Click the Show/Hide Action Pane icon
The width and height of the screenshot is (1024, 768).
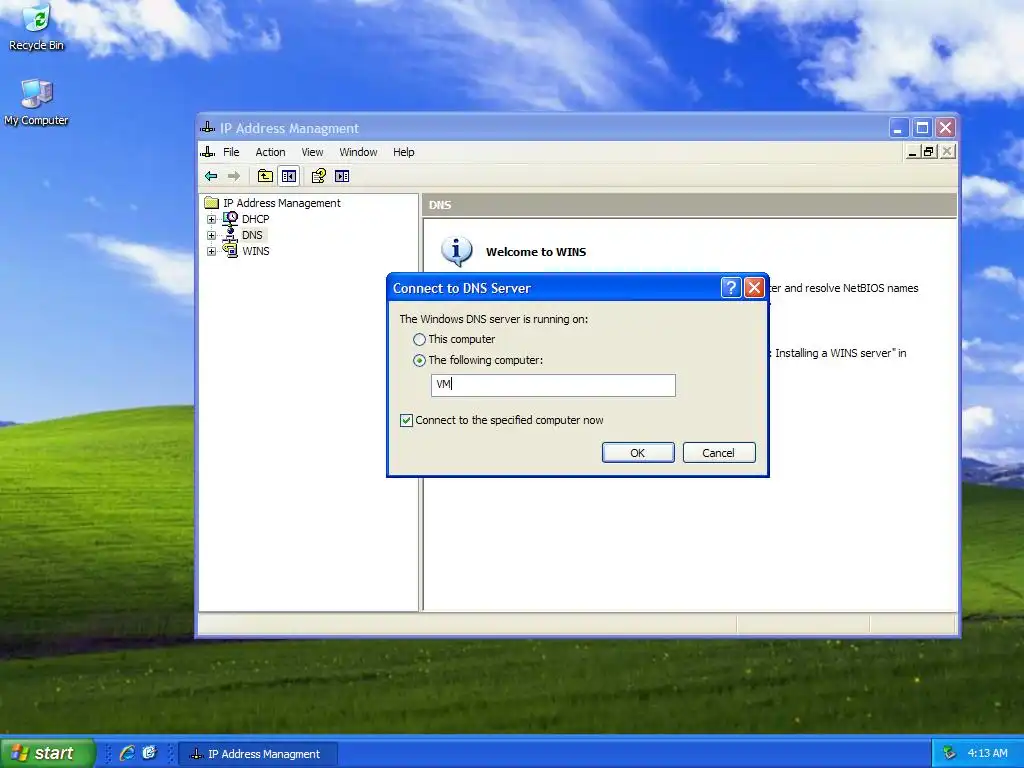click(342, 176)
